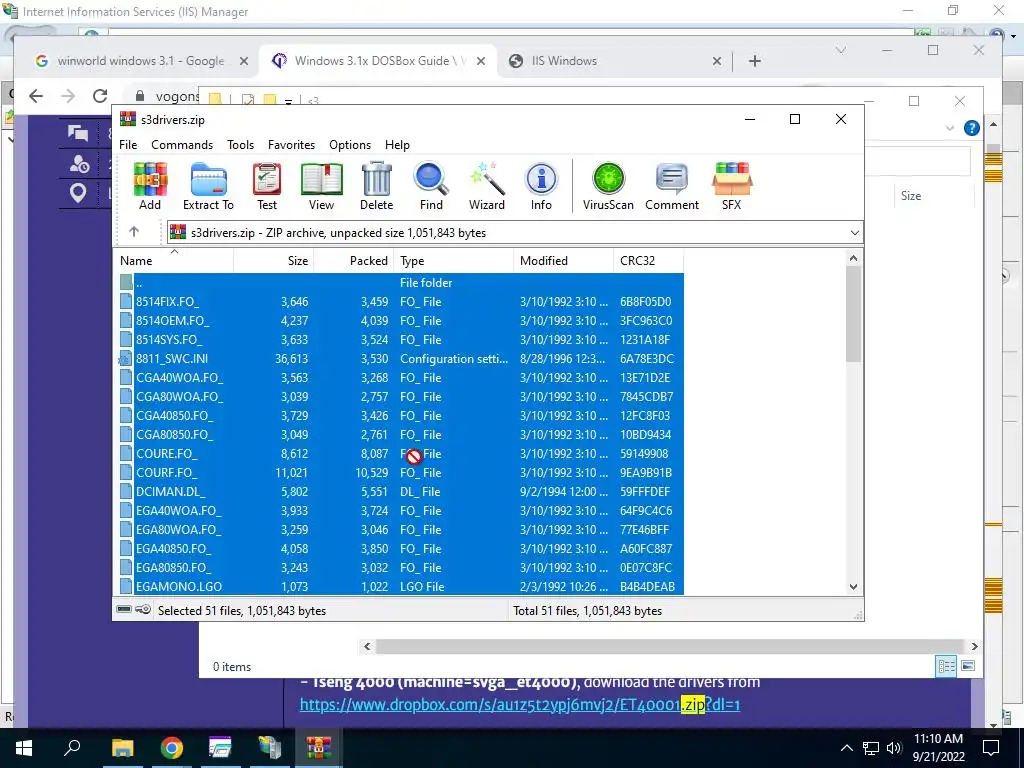This screenshot has height=768, width=1024.
Task: Switch Explorer to large icons view
Action: pyautogui.click(x=968, y=666)
